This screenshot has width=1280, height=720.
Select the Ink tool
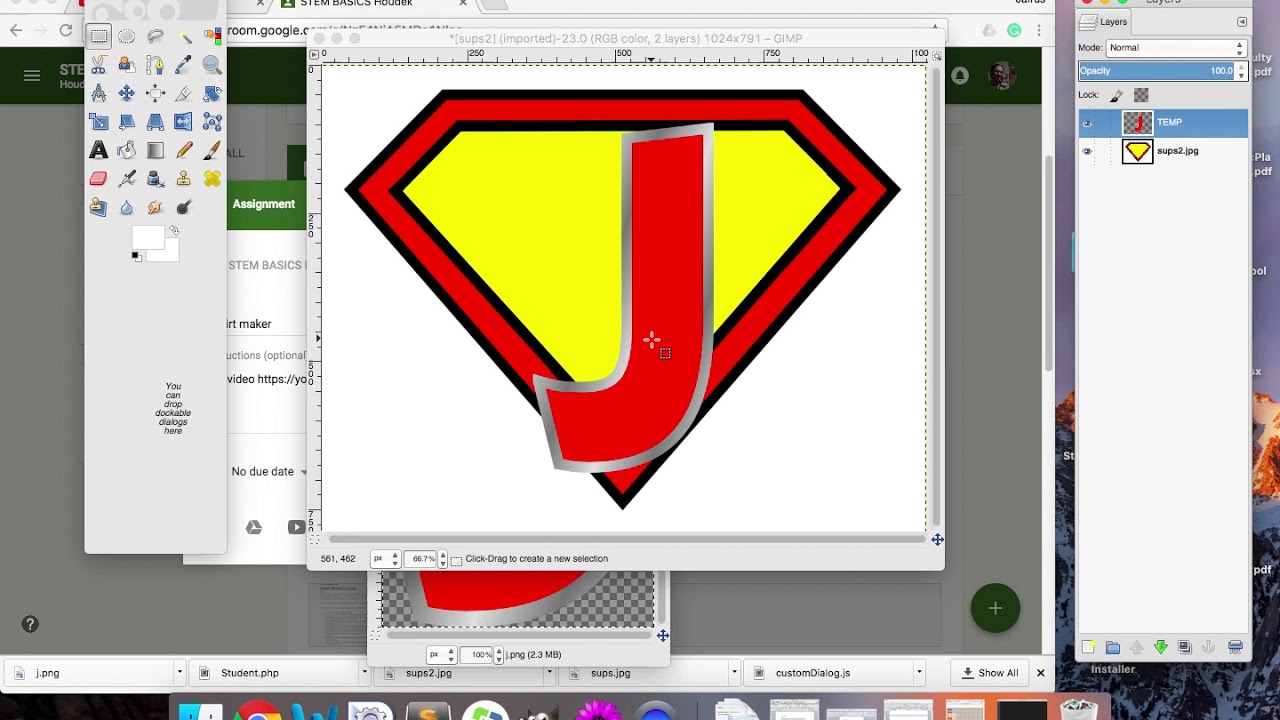155,179
